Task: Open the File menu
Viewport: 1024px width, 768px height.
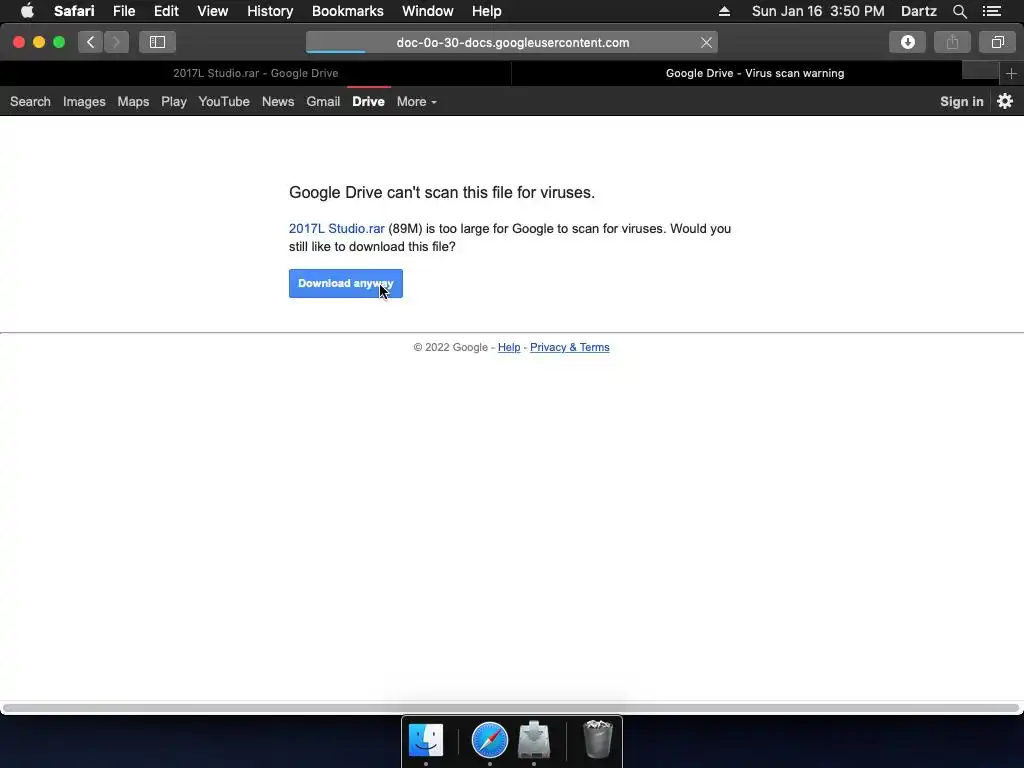Action: tap(124, 11)
